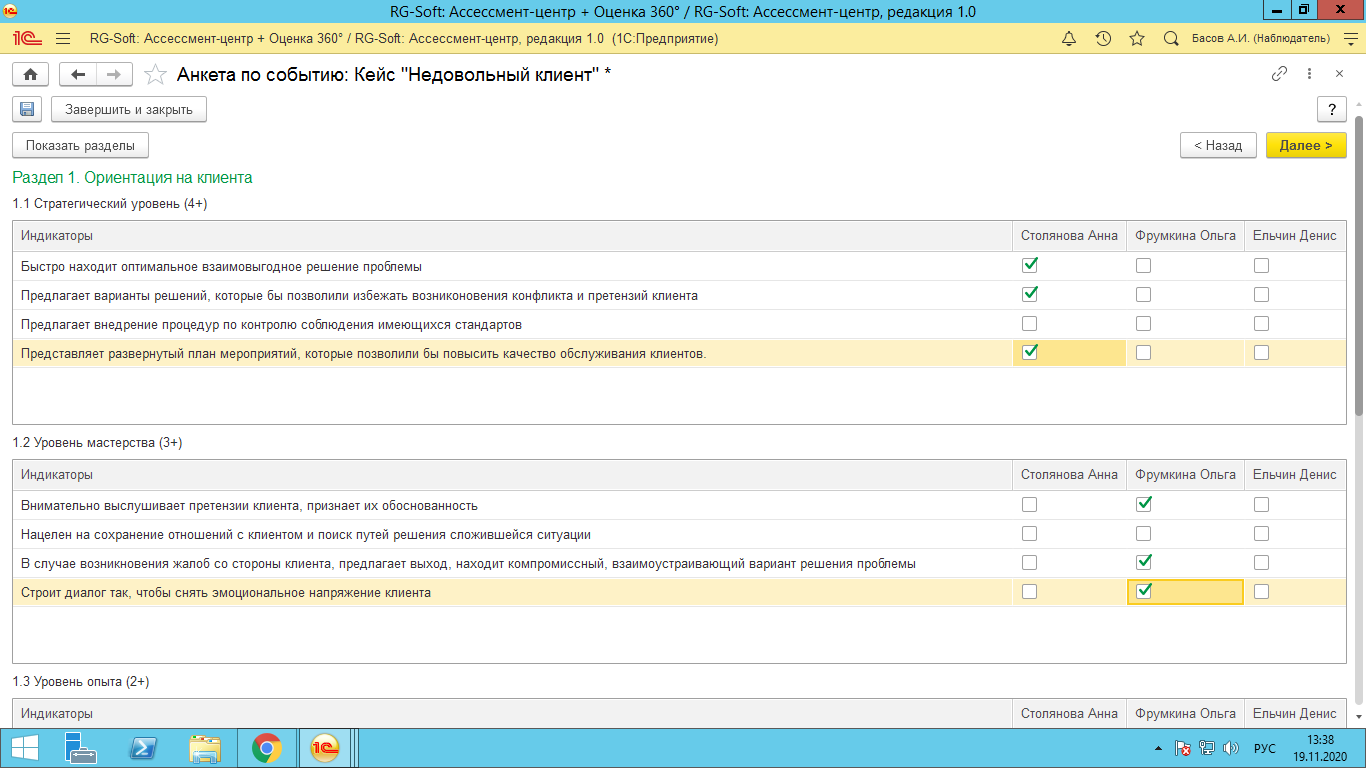Click the "Завершить и закрыть" button
Screen dimensions: 1366x768
point(129,109)
